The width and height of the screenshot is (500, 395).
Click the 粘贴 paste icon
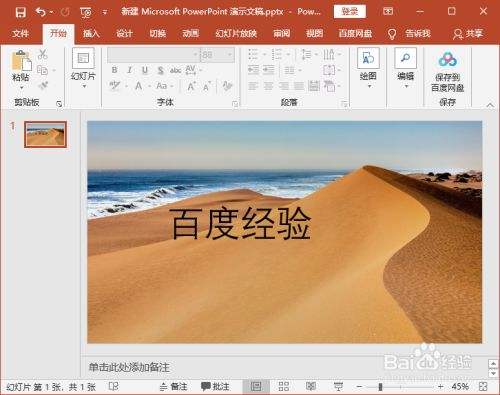(21, 61)
